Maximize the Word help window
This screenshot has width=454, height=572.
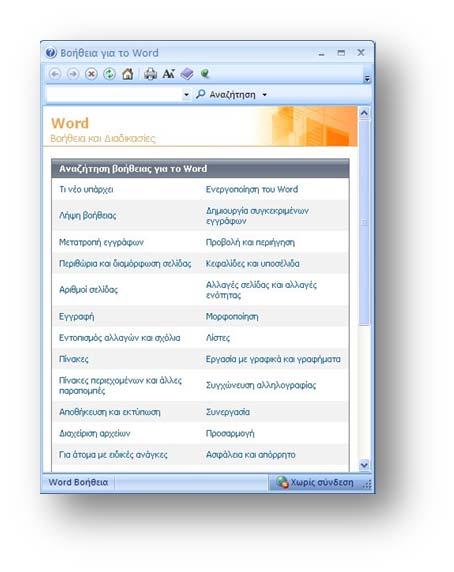341,53
